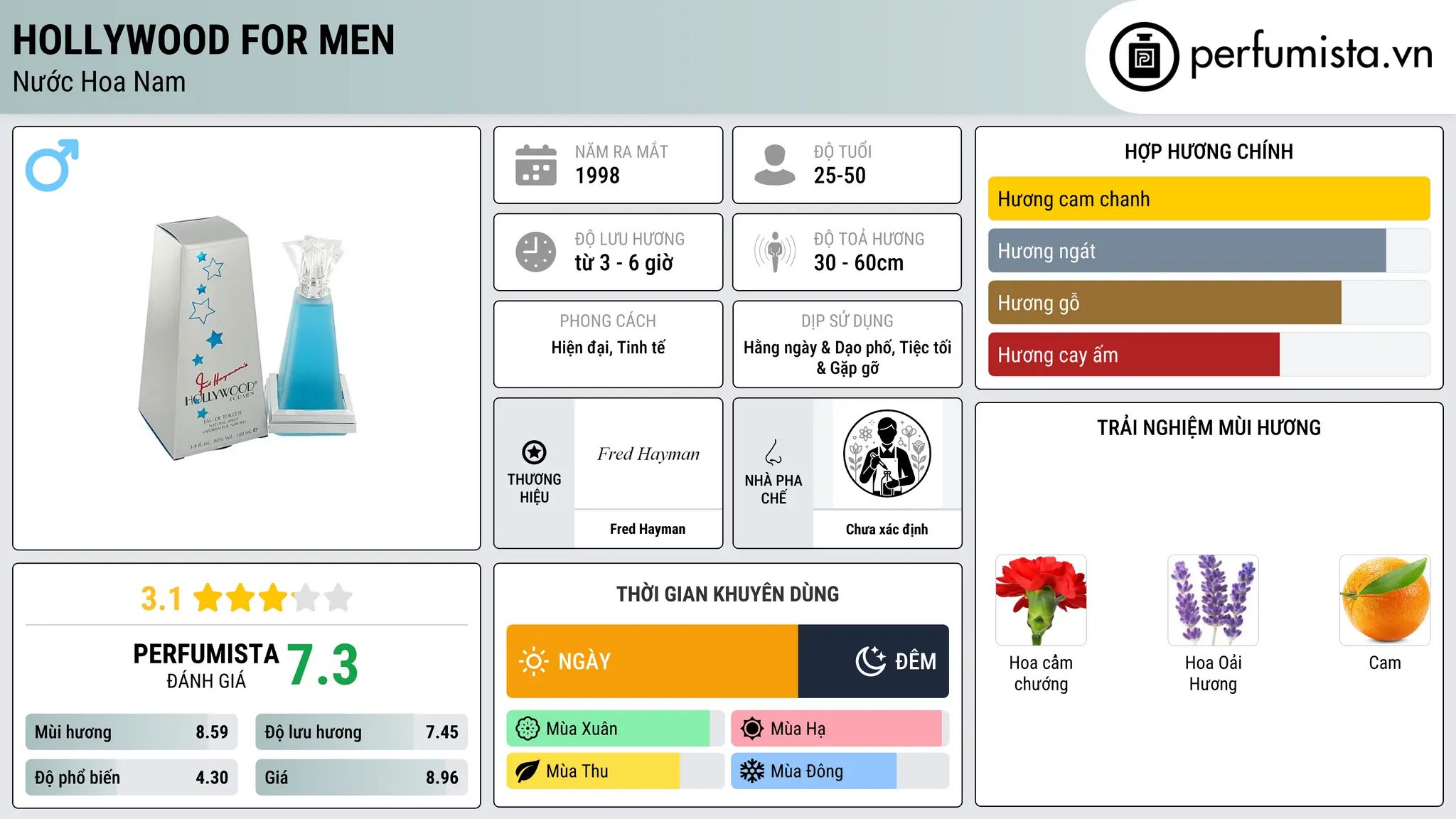Click the NHÀ PHA CHẾ label
Image resolution: width=1456 pixels, height=819 pixels.
pos(773,489)
